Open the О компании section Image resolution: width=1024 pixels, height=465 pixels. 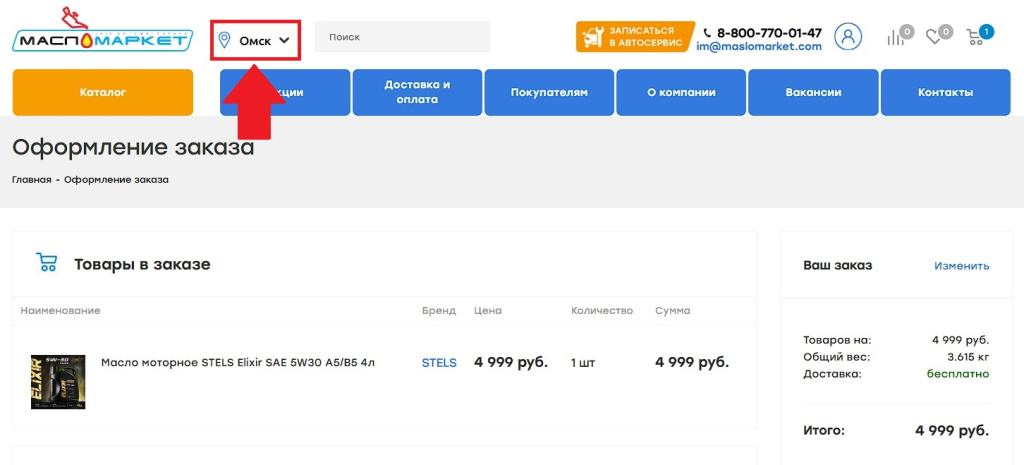681,92
